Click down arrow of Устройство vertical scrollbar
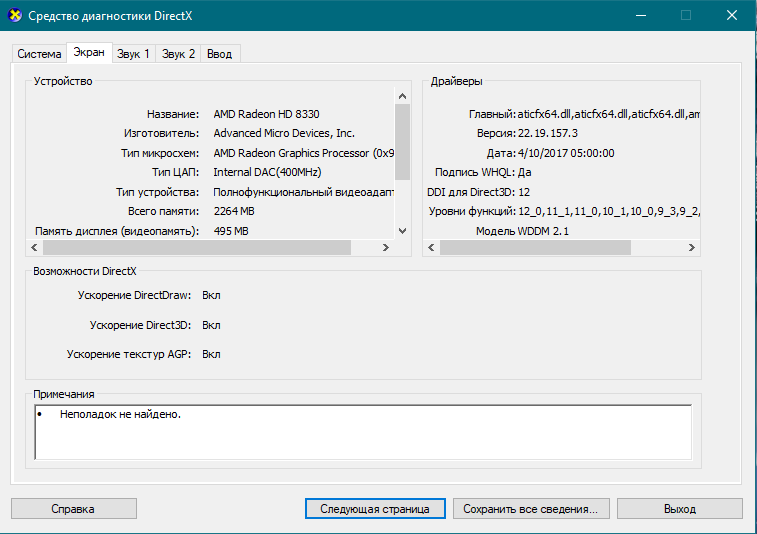757x534 pixels. point(402,231)
